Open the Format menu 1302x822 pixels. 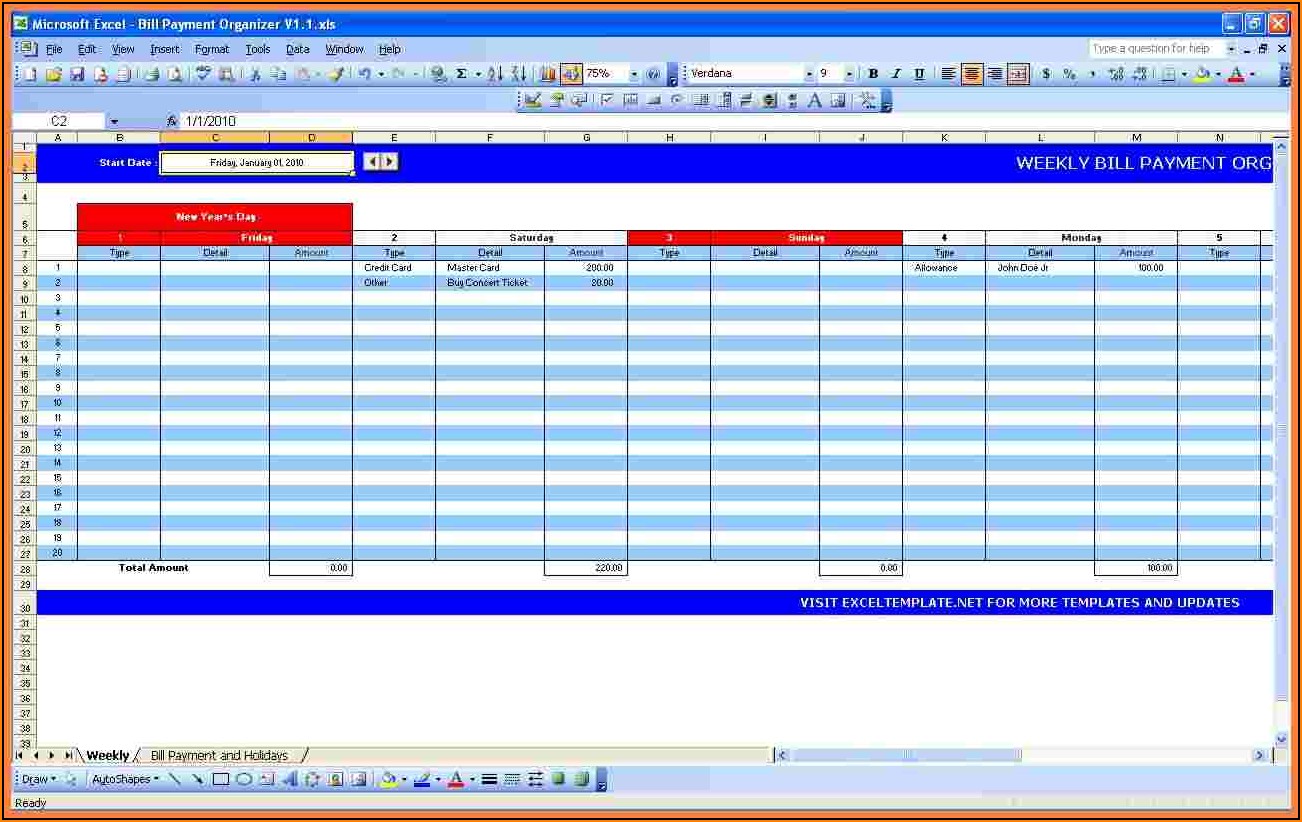point(212,49)
